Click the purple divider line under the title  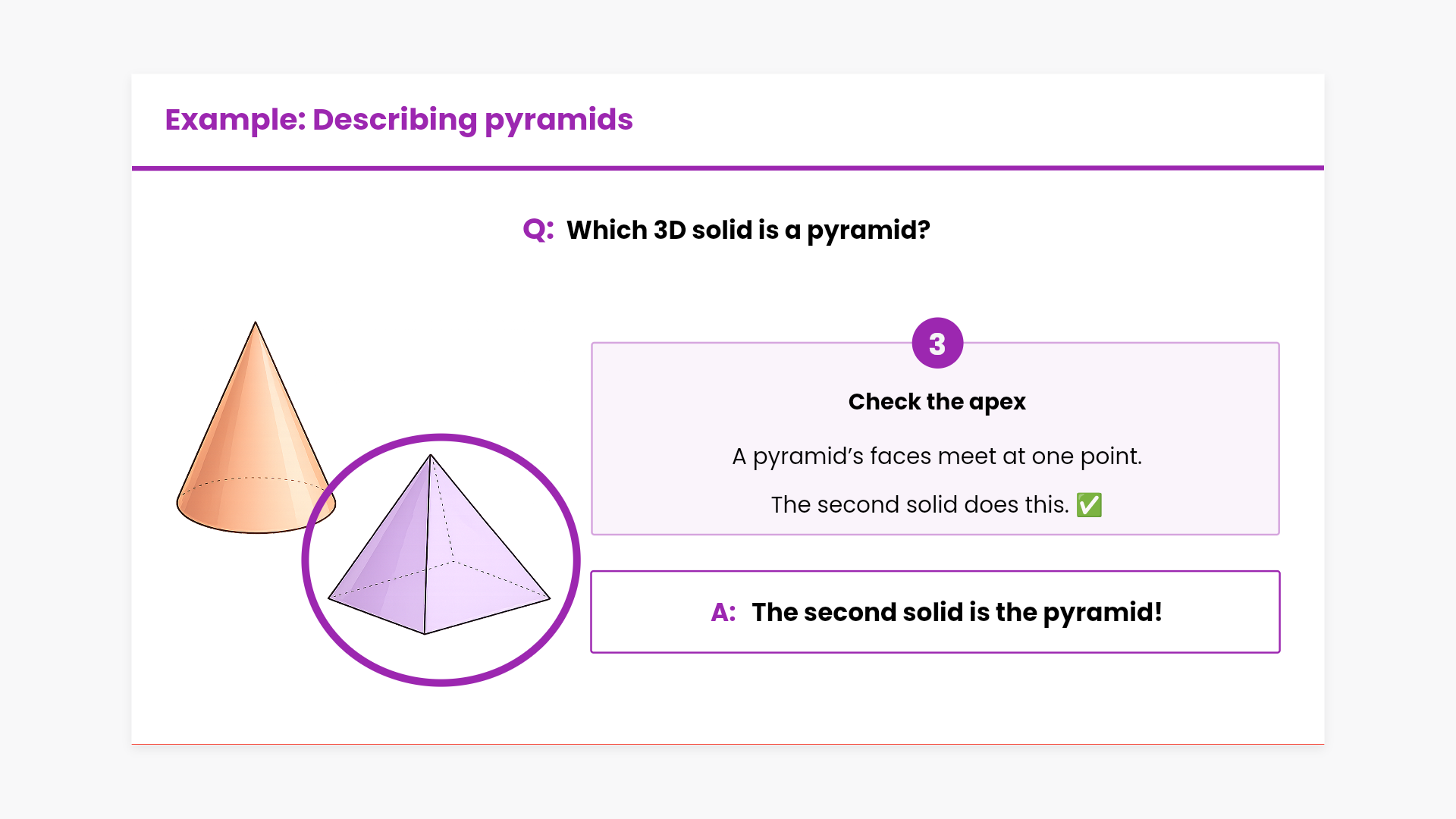(728, 168)
